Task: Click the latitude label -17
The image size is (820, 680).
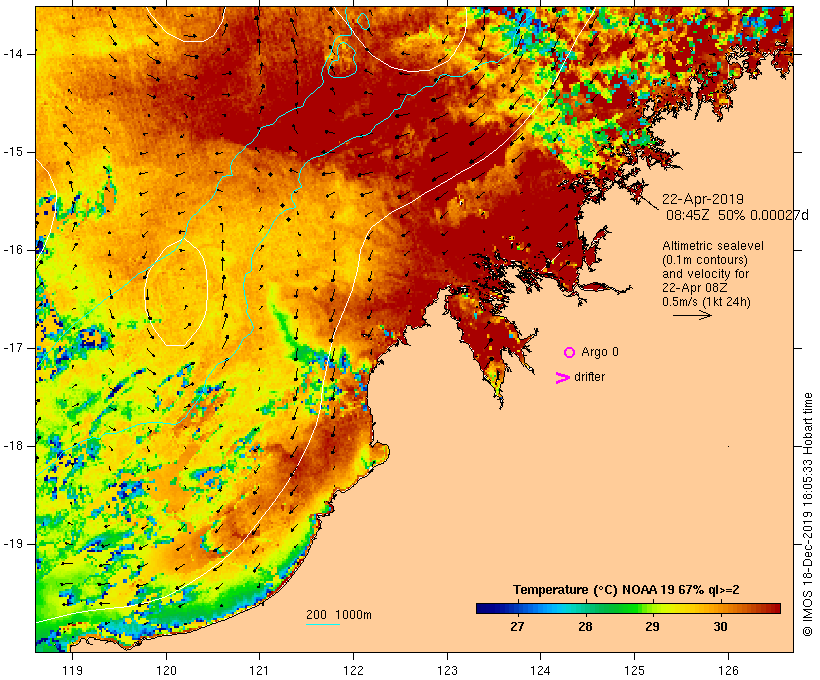Action: pyautogui.click(x=13, y=348)
